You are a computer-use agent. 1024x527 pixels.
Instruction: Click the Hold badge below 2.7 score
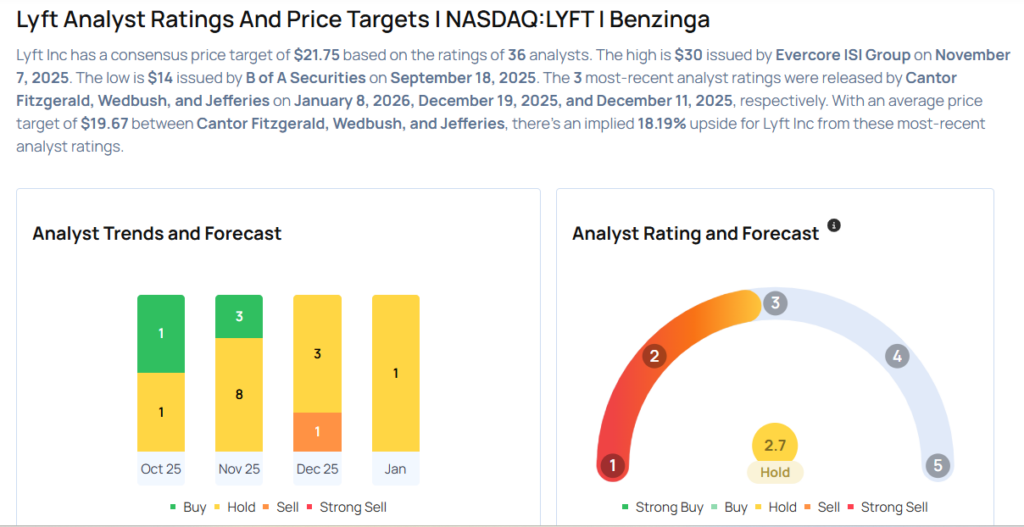click(x=775, y=472)
